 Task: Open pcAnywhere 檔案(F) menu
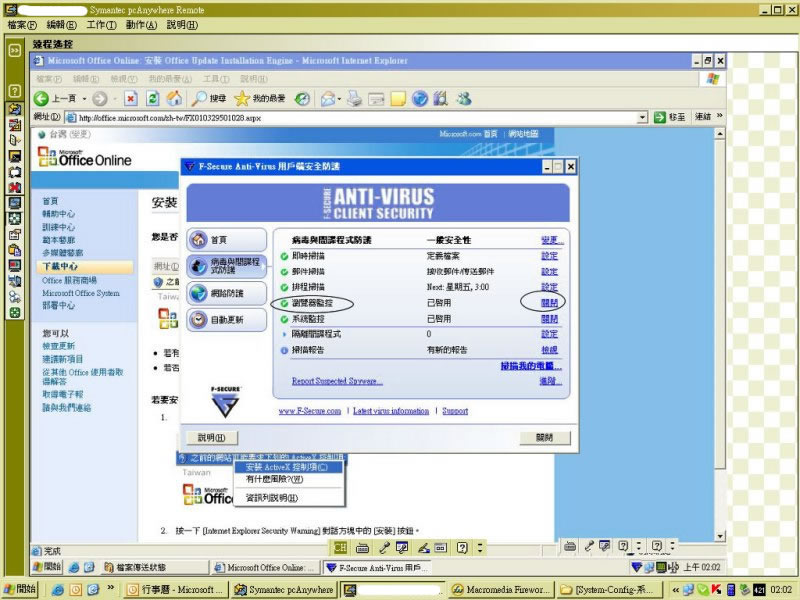[22, 25]
